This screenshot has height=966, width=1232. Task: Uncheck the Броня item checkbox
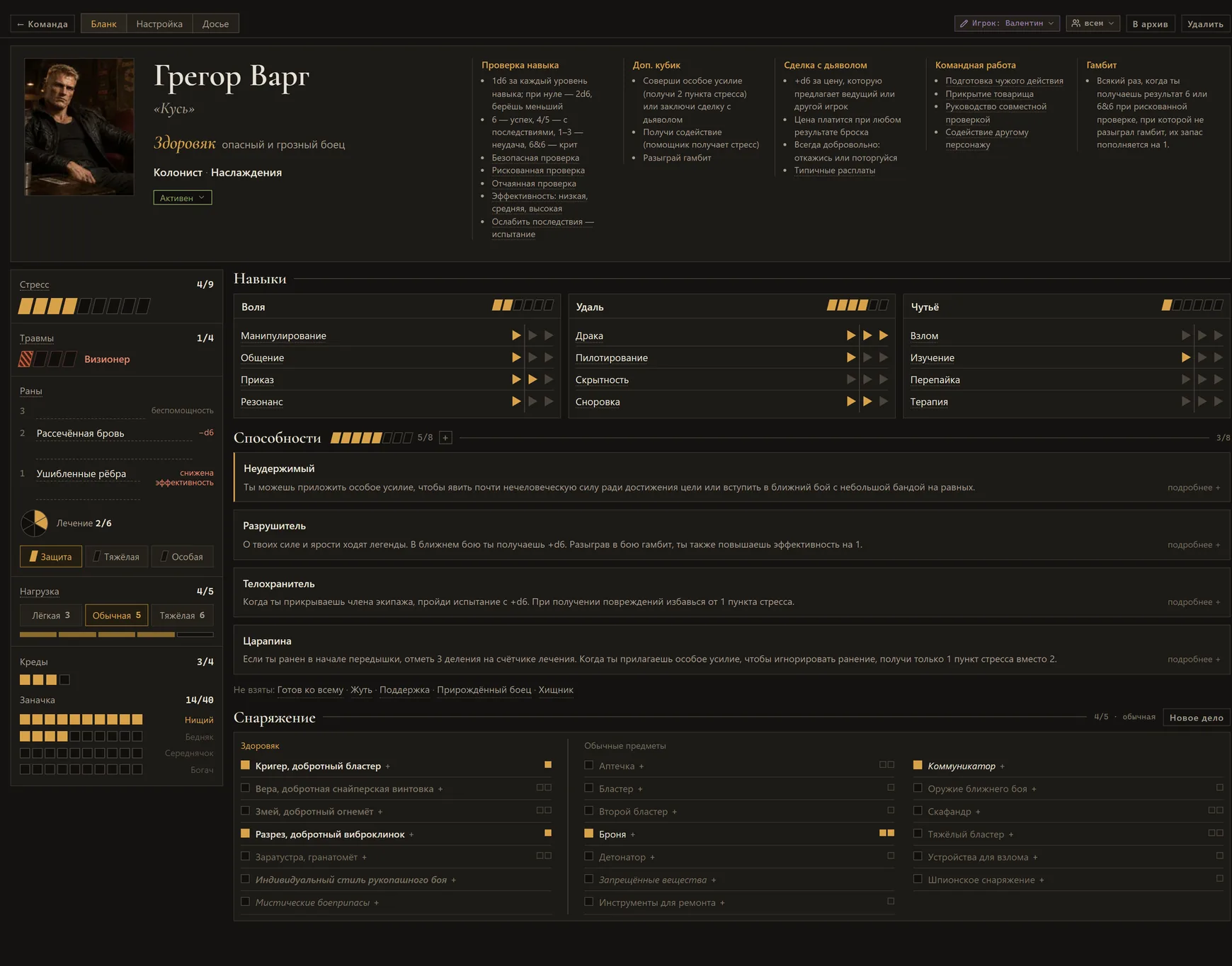588,834
